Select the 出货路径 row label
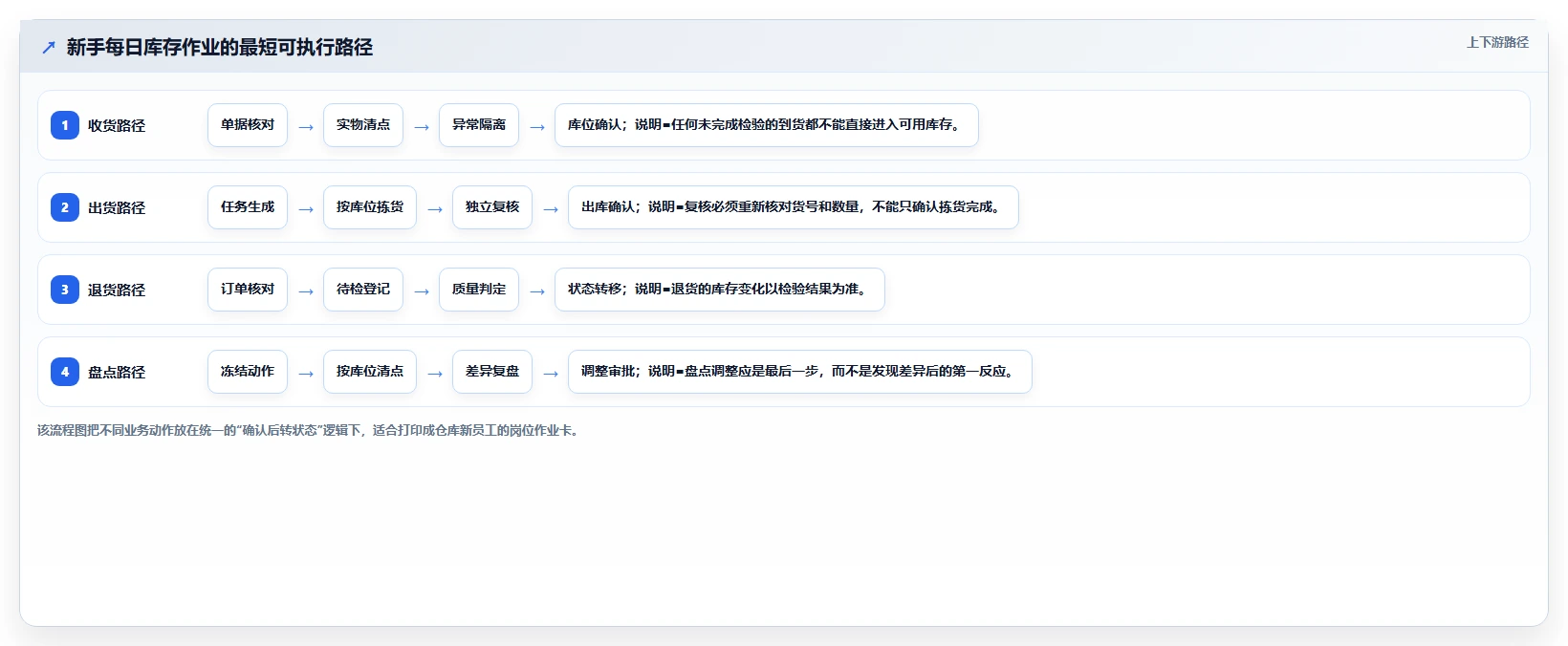The image size is (1568, 646). click(x=117, y=208)
